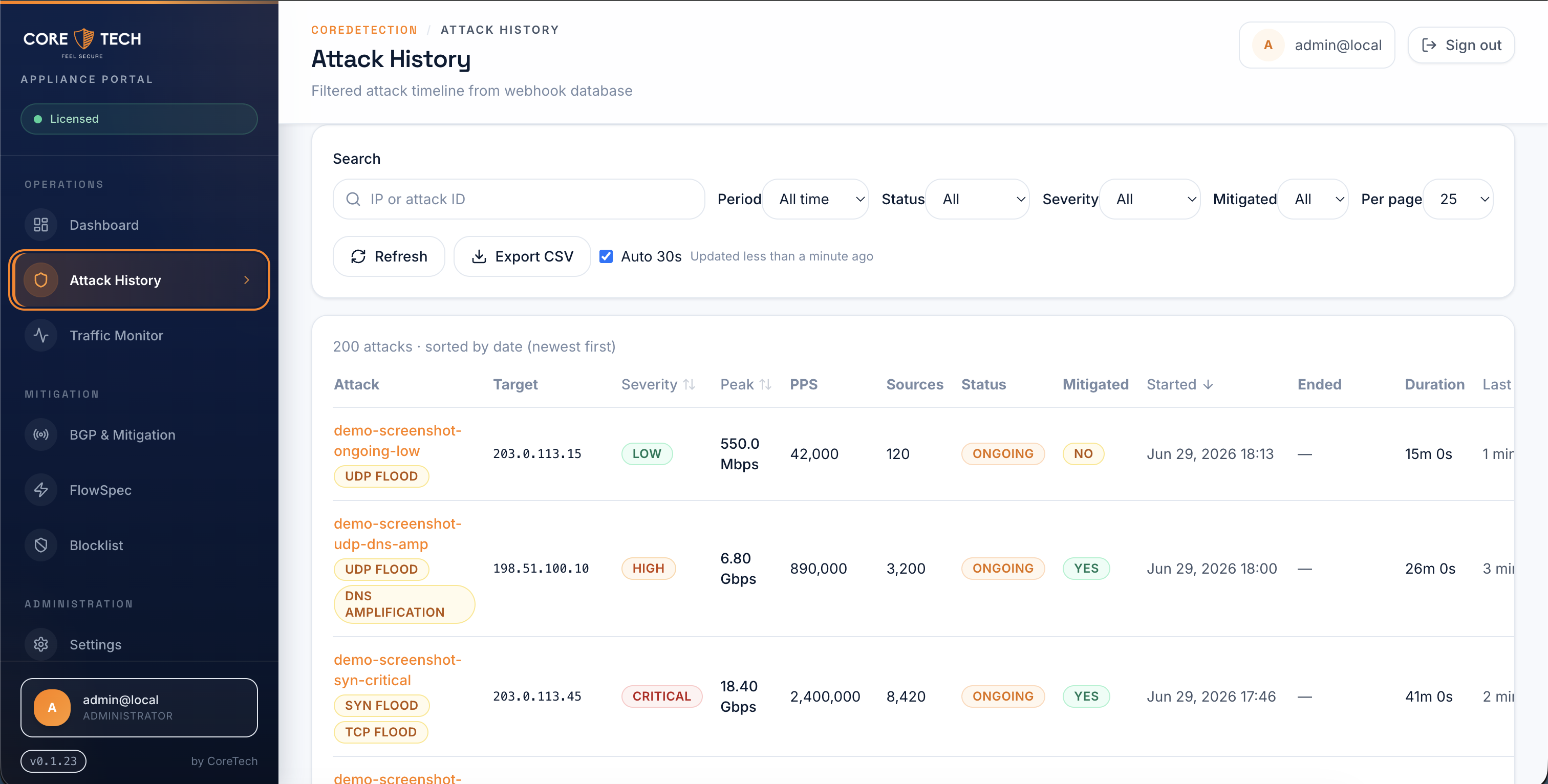Image resolution: width=1548 pixels, height=784 pixels.
Task: Open the Severity filter dropdown
Action: pos(1150,199)
